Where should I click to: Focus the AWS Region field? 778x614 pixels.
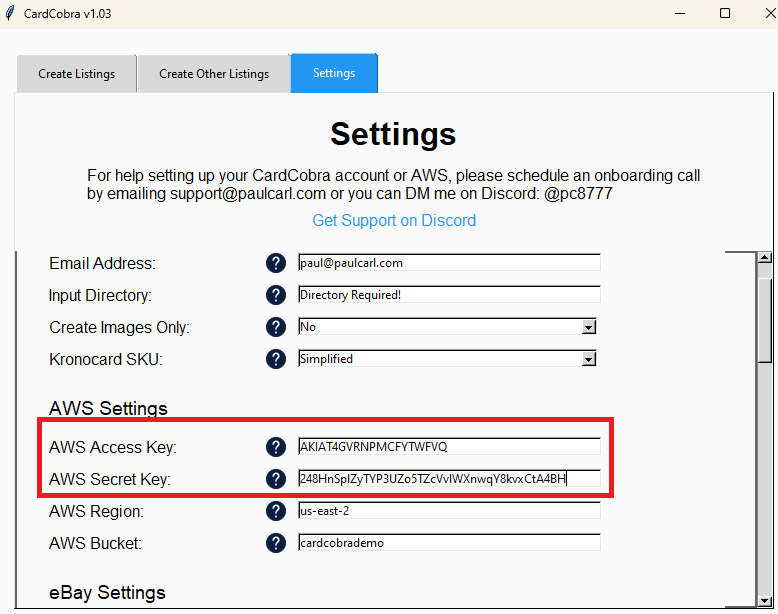click(449, 510)
